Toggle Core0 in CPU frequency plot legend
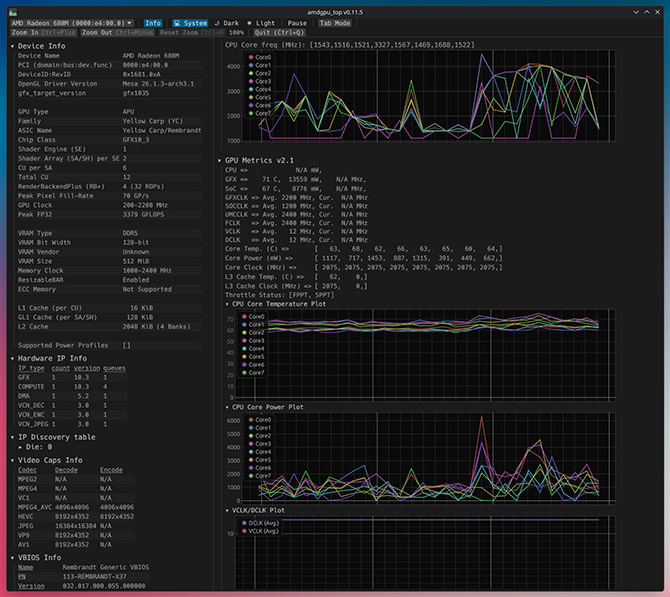 coord(259,57)
